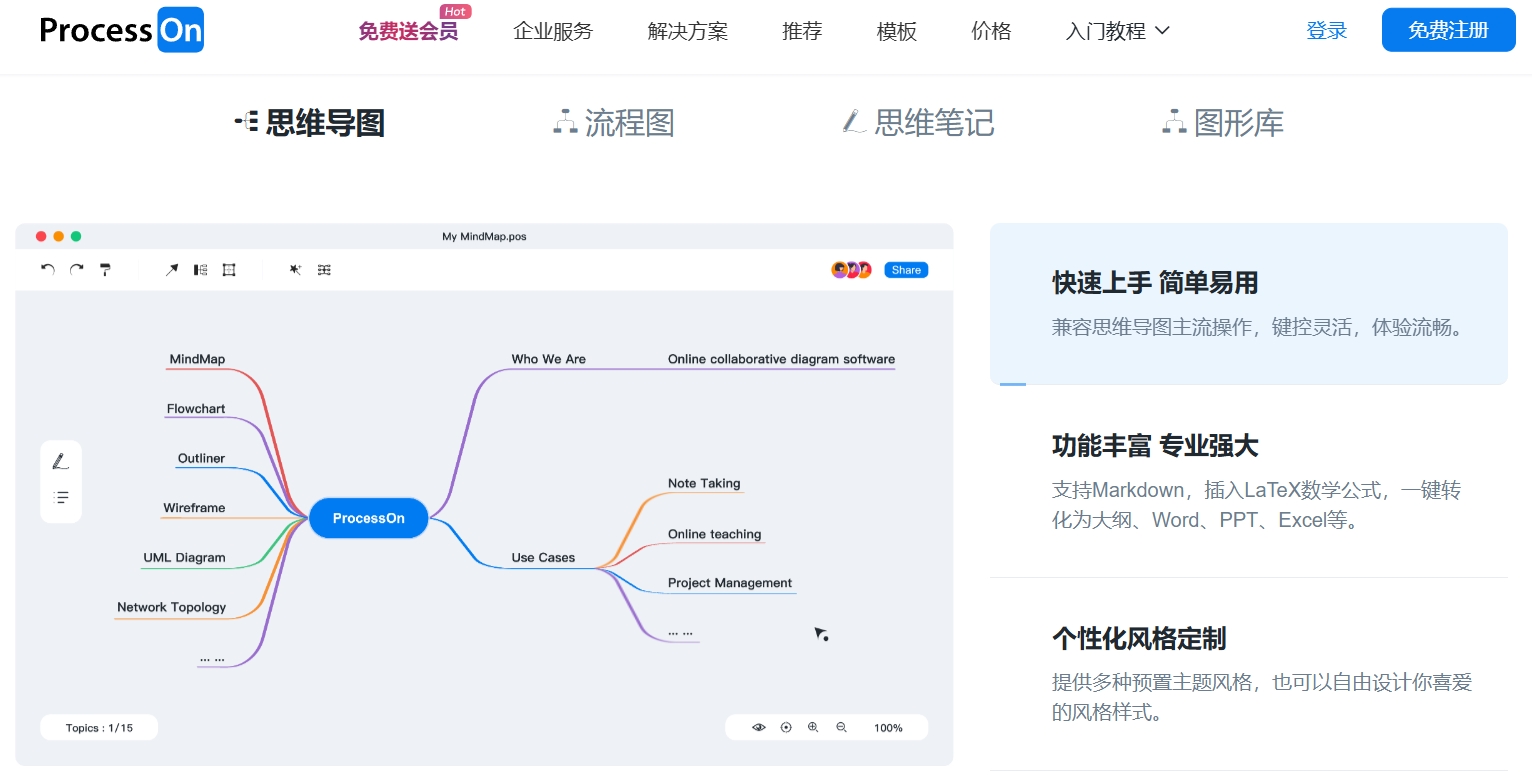Click the Topics : 1/15 counter
The width and height of the screenshot is (1532, 776).
pos(99,728)
